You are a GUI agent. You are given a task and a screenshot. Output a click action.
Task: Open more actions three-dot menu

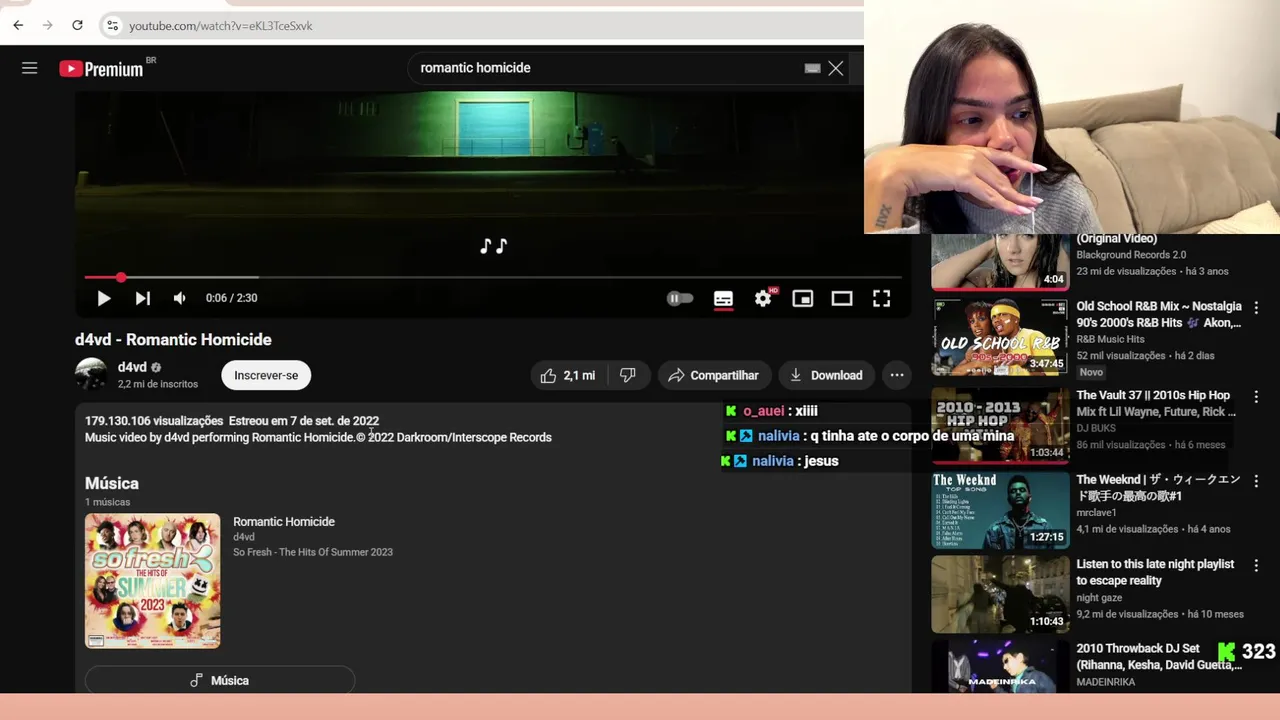[x=897, y=375]
